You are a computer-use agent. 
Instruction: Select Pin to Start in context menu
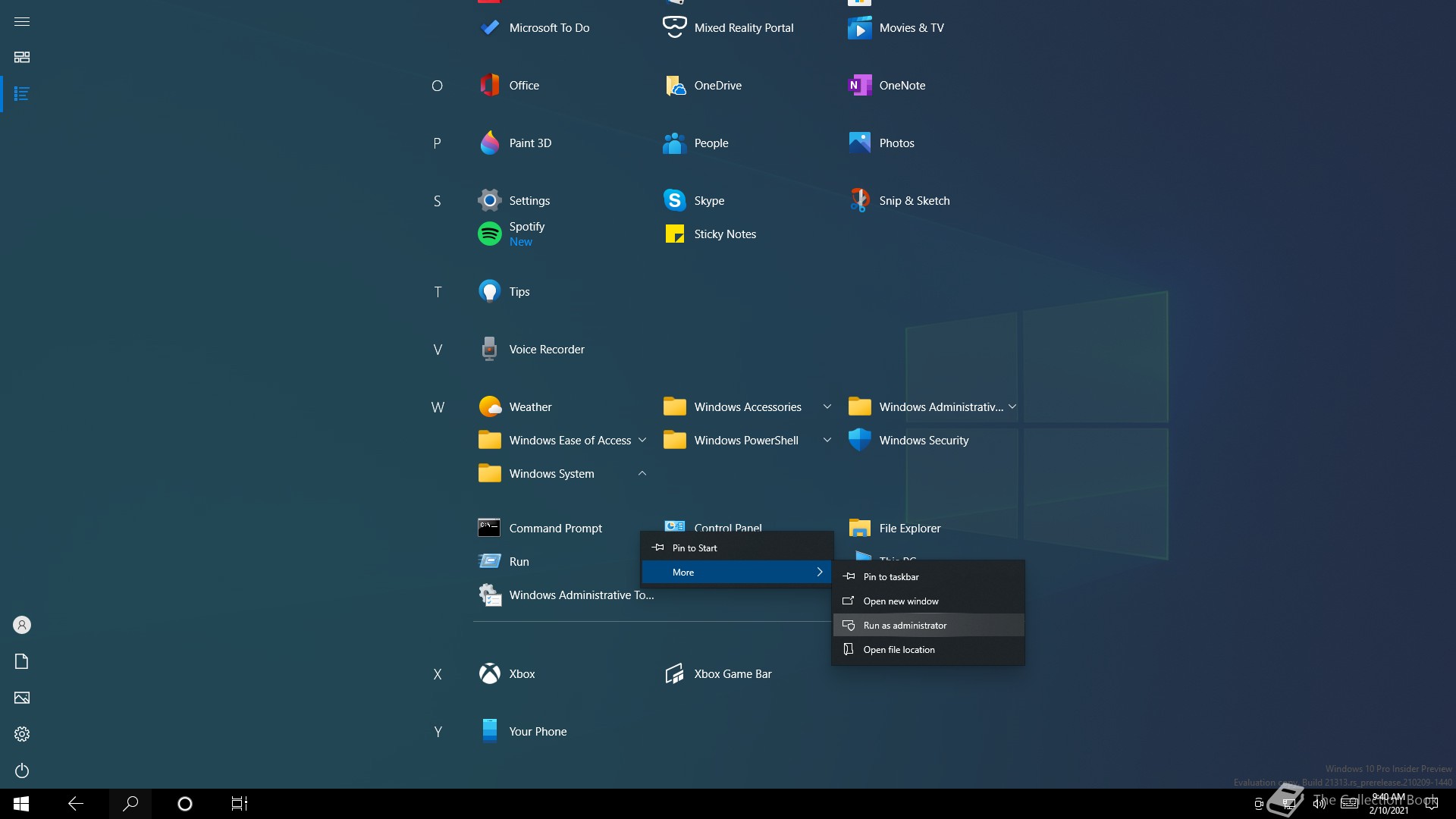click(x=737, y=548)
